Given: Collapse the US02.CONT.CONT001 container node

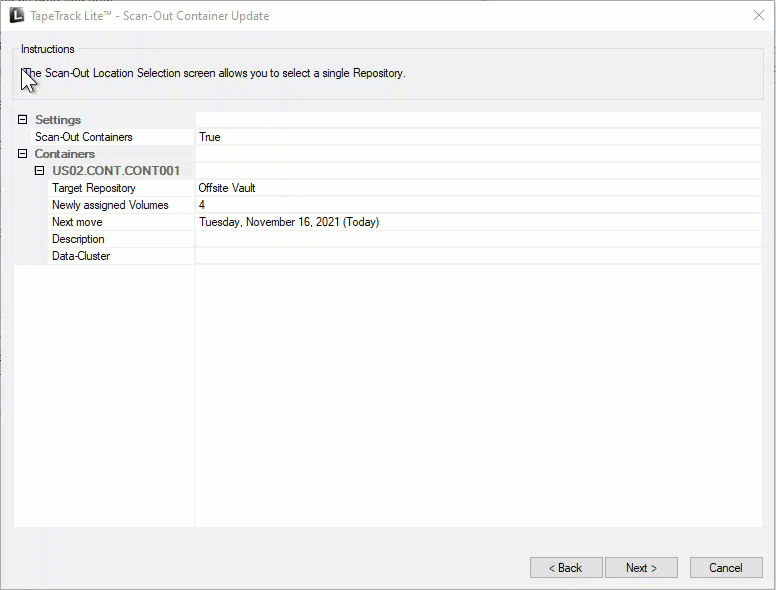Looking at the screenshot, I should (x=40, y=171).
